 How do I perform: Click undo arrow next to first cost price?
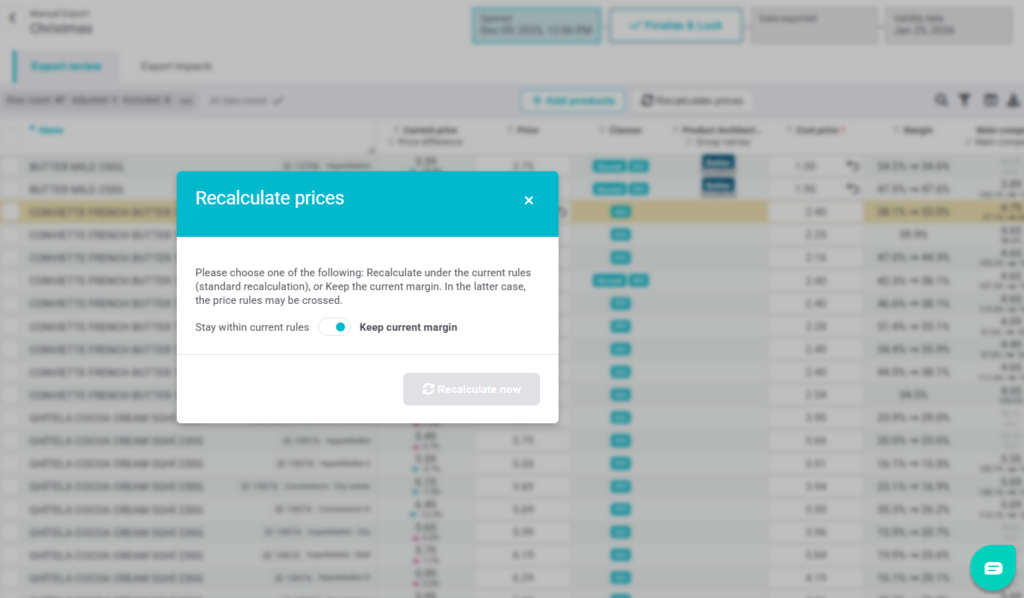coord(852,166)
